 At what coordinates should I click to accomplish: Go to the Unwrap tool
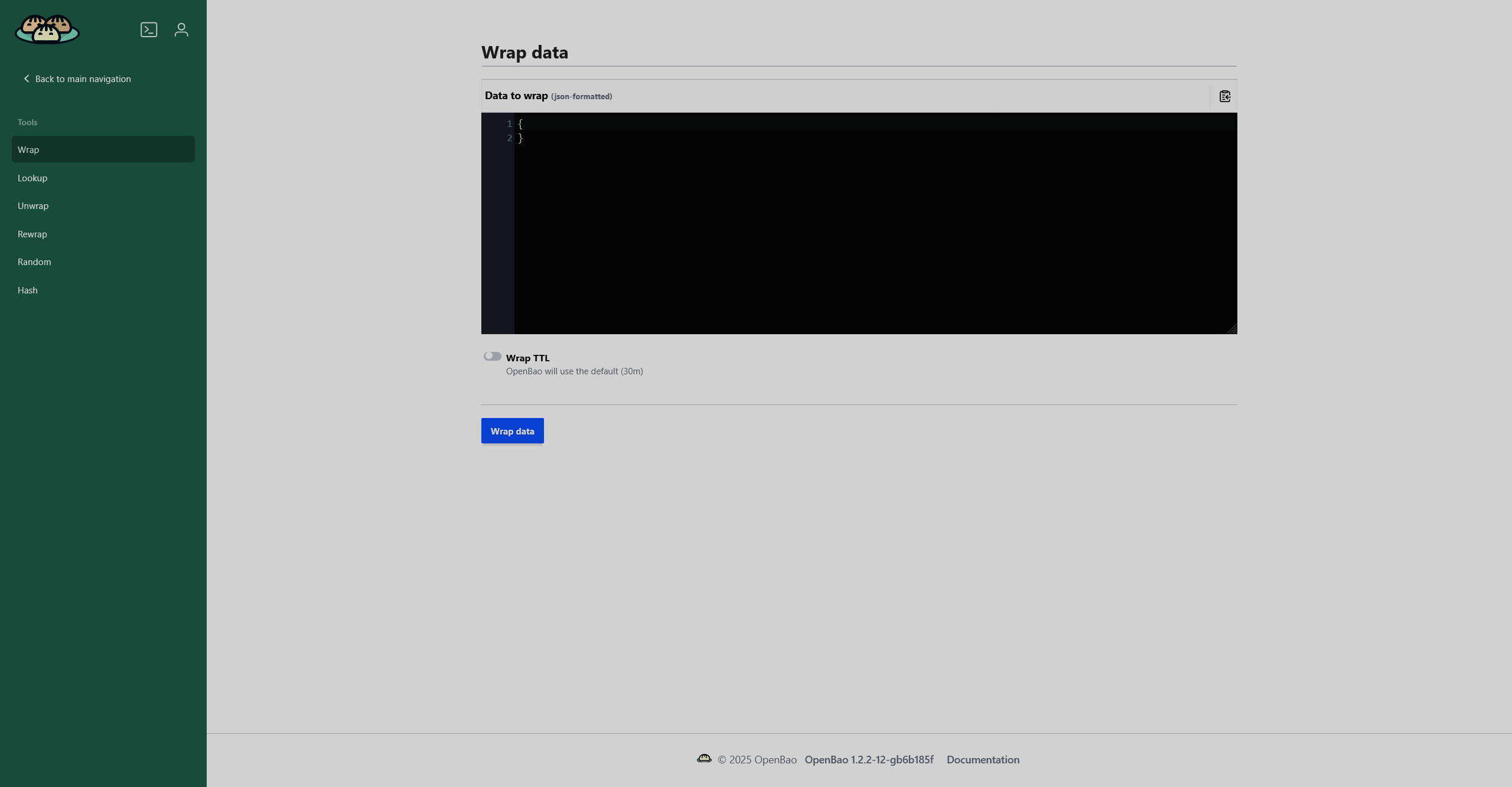pyautogui.click(x=33, y=205)
